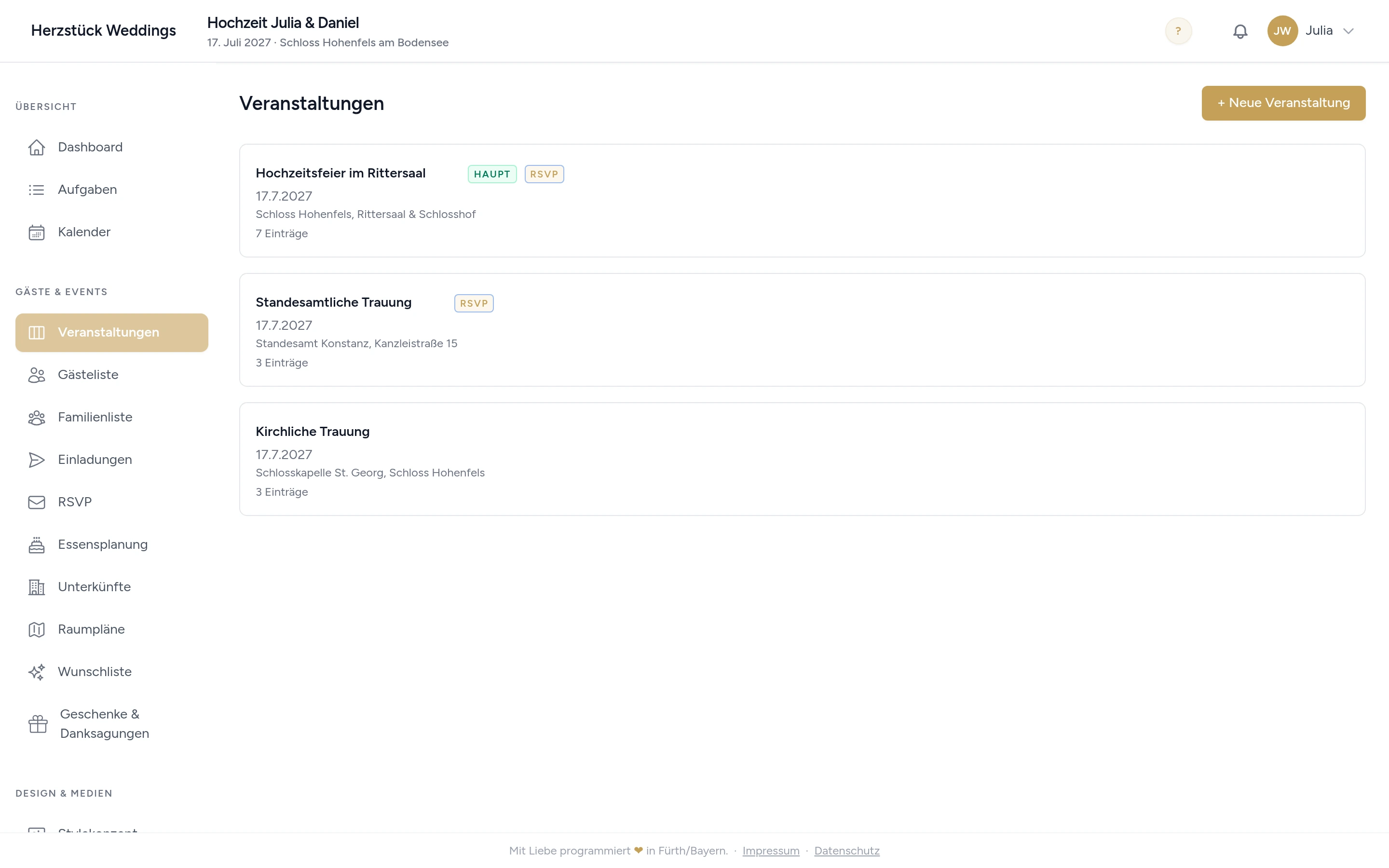Open the Impressum link
1389x868 pixels.
[771, 851]
